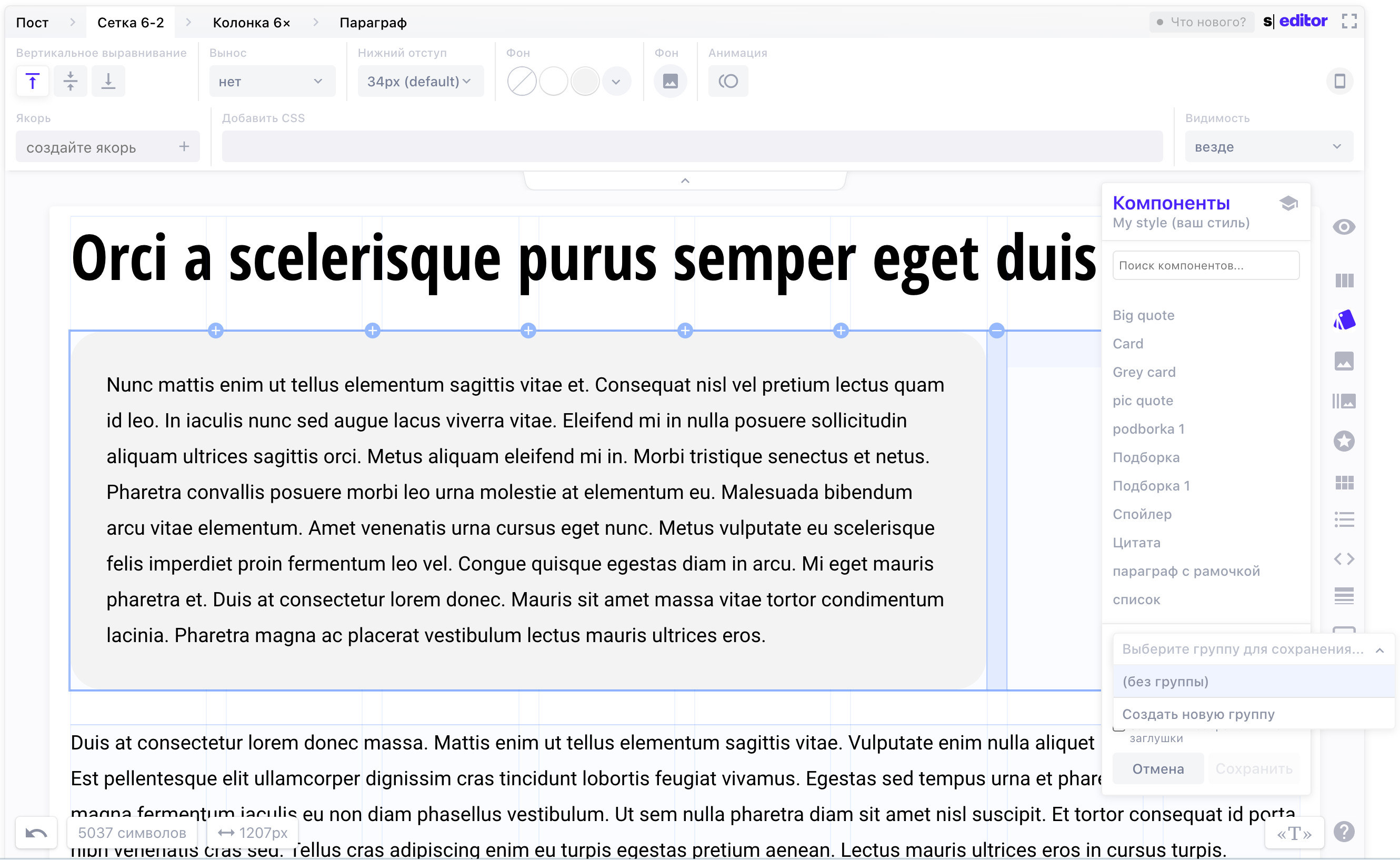Open the Вынос dropdown

272,82
